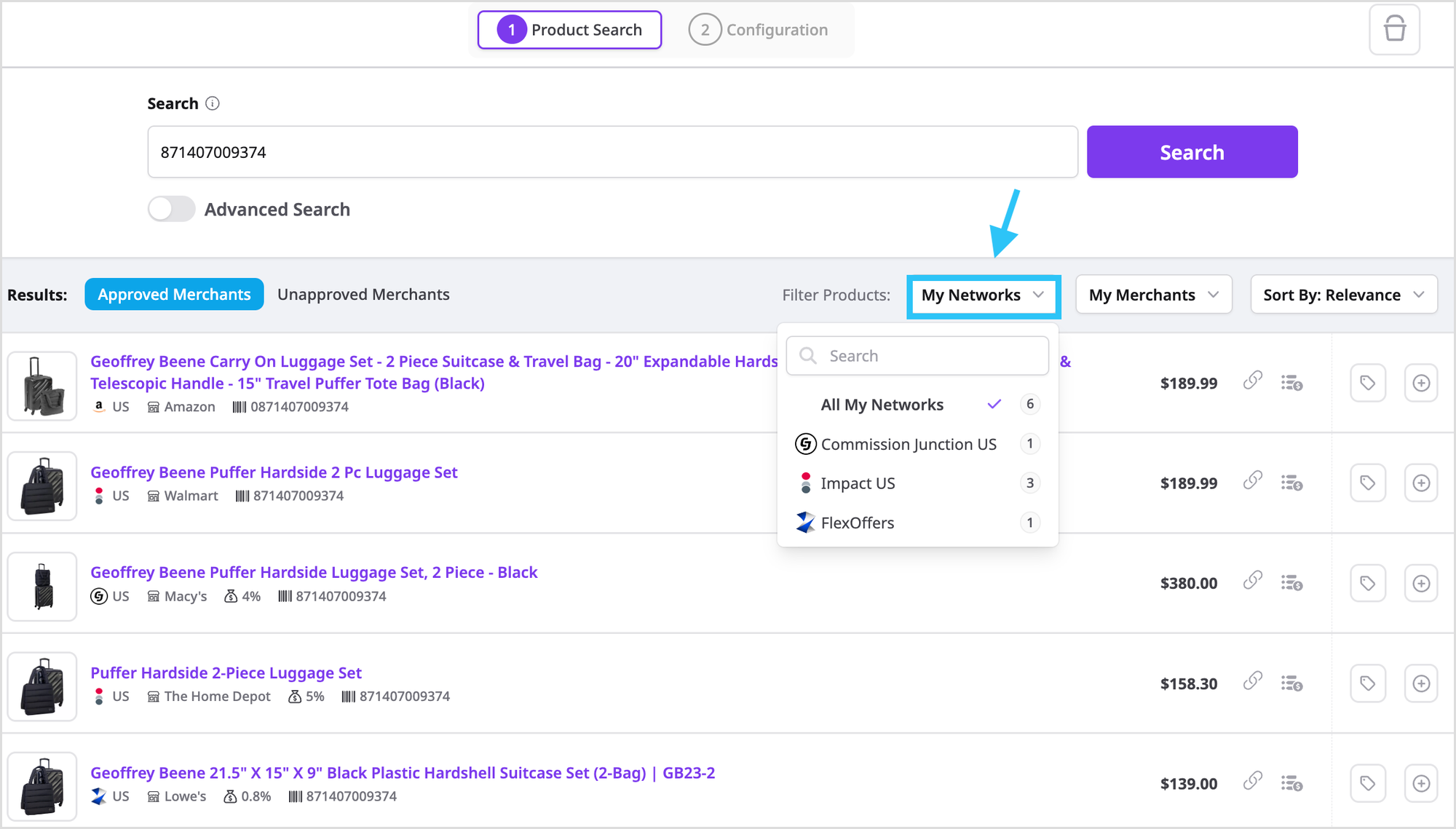The height and width of the screenshot is (829, 1456).
Task: Open Puffer Hardside 2-Piece Luggage Set link
Action: 226,673
